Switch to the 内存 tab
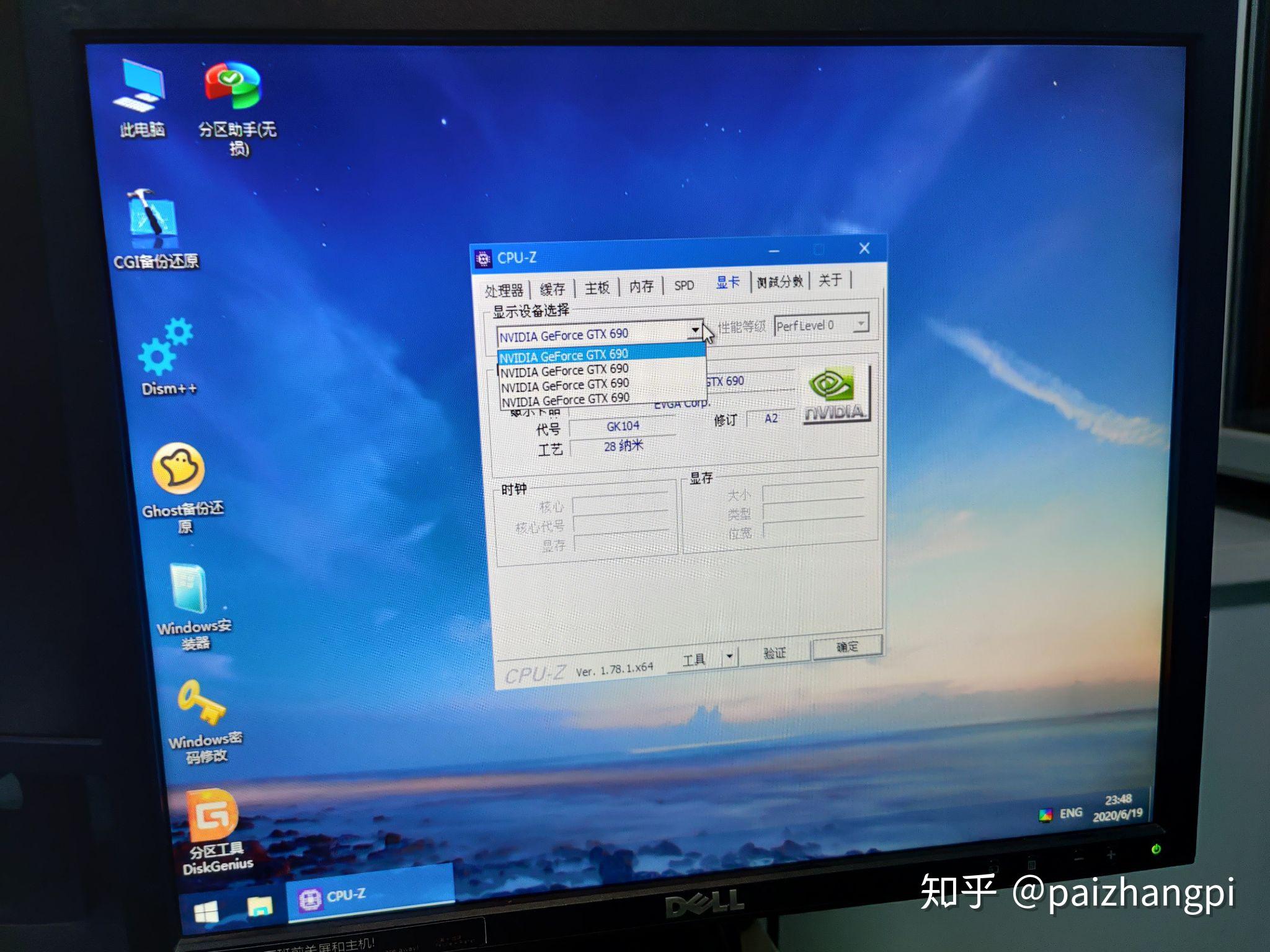Screen dimensions: 1270x952 (x=641, y=286)
